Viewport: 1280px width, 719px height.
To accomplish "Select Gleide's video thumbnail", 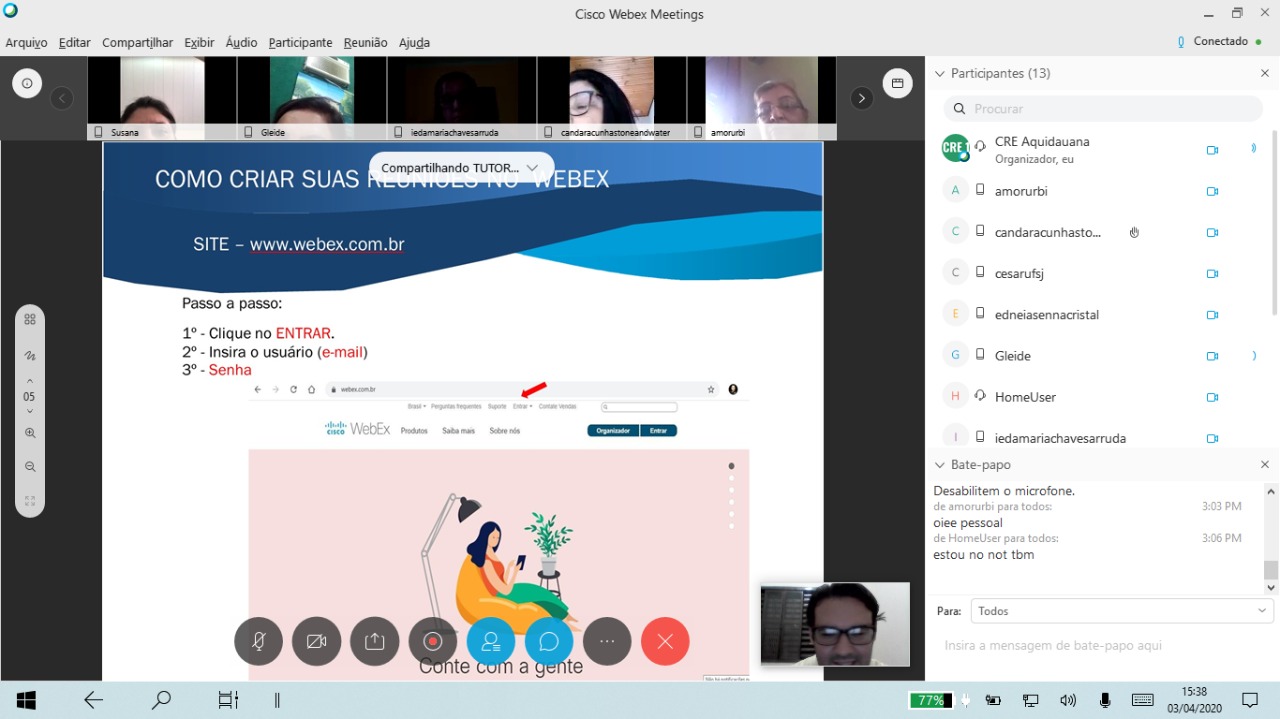I will pos(312,98).
